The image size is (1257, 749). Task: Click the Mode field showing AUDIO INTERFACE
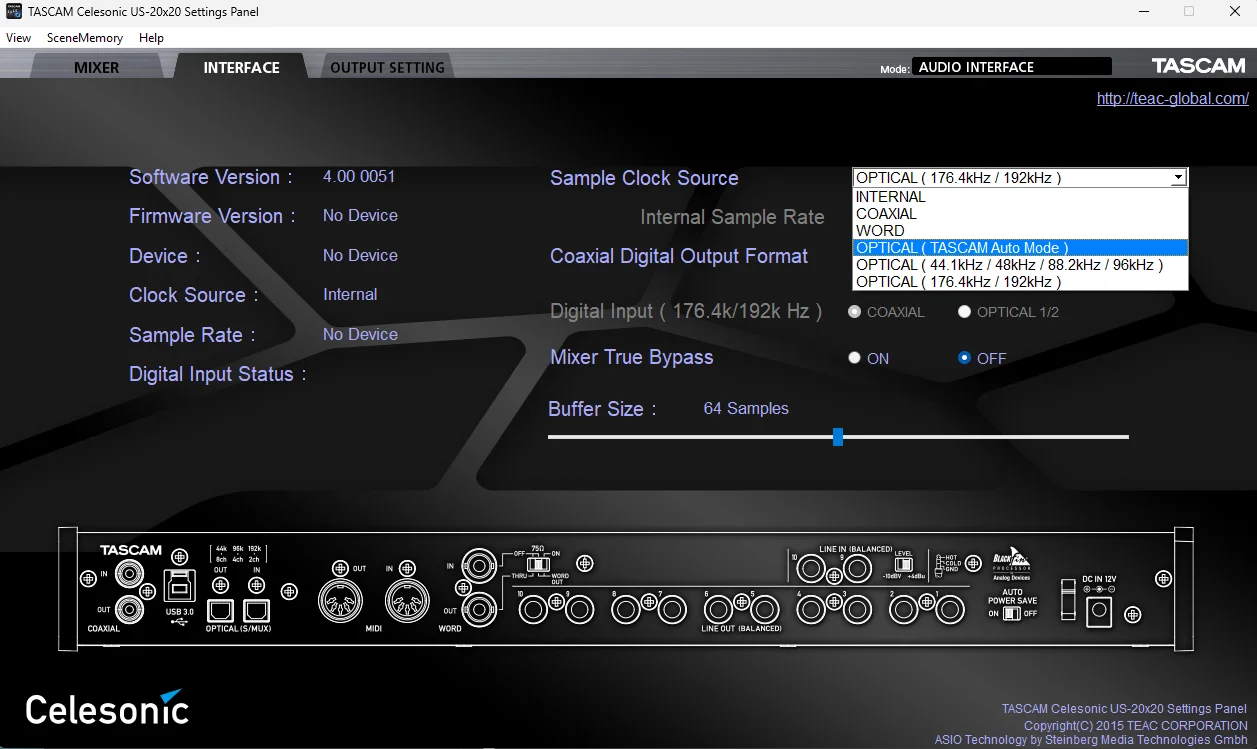(x=1011, y=67)
